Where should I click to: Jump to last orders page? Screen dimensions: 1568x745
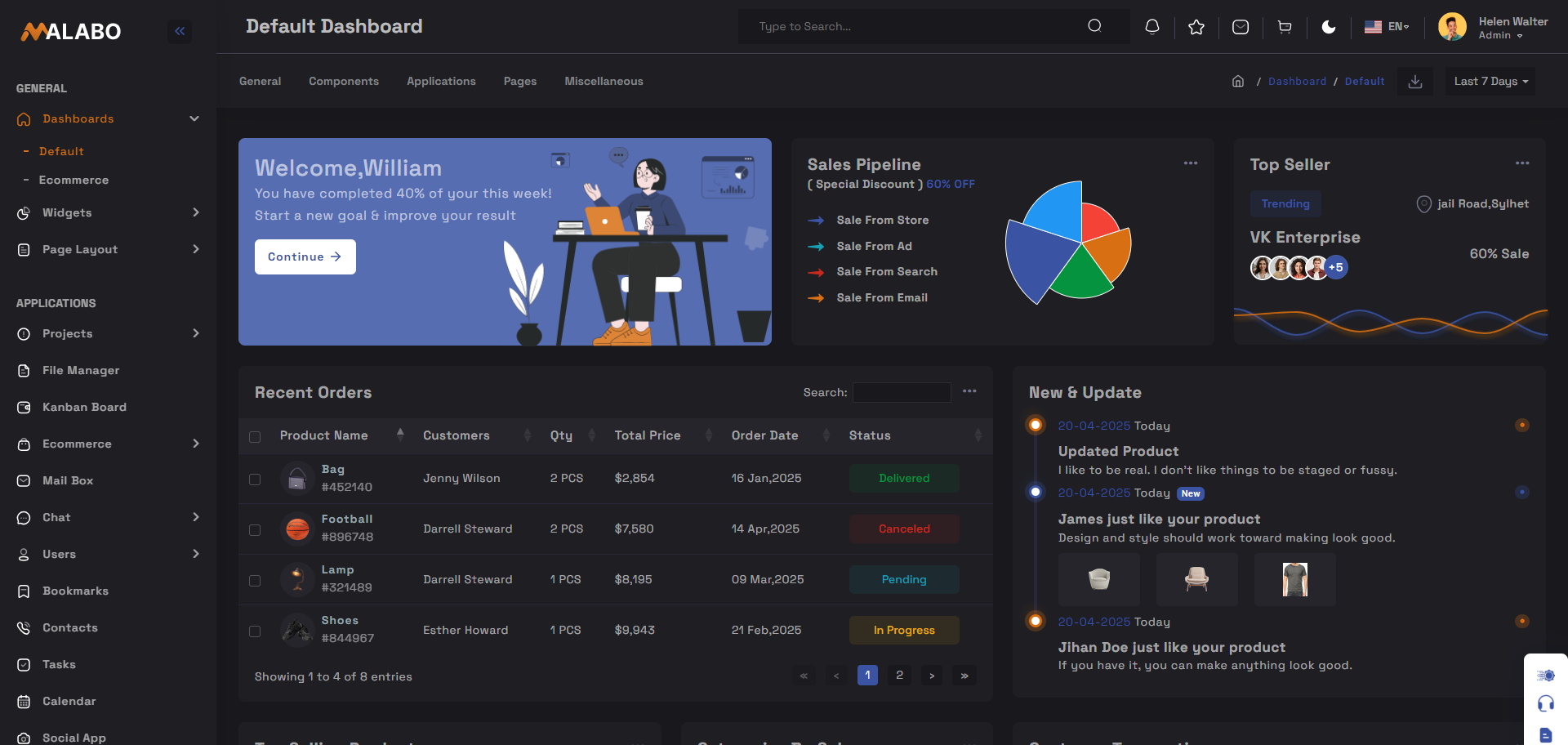click(x=964, y=675)
